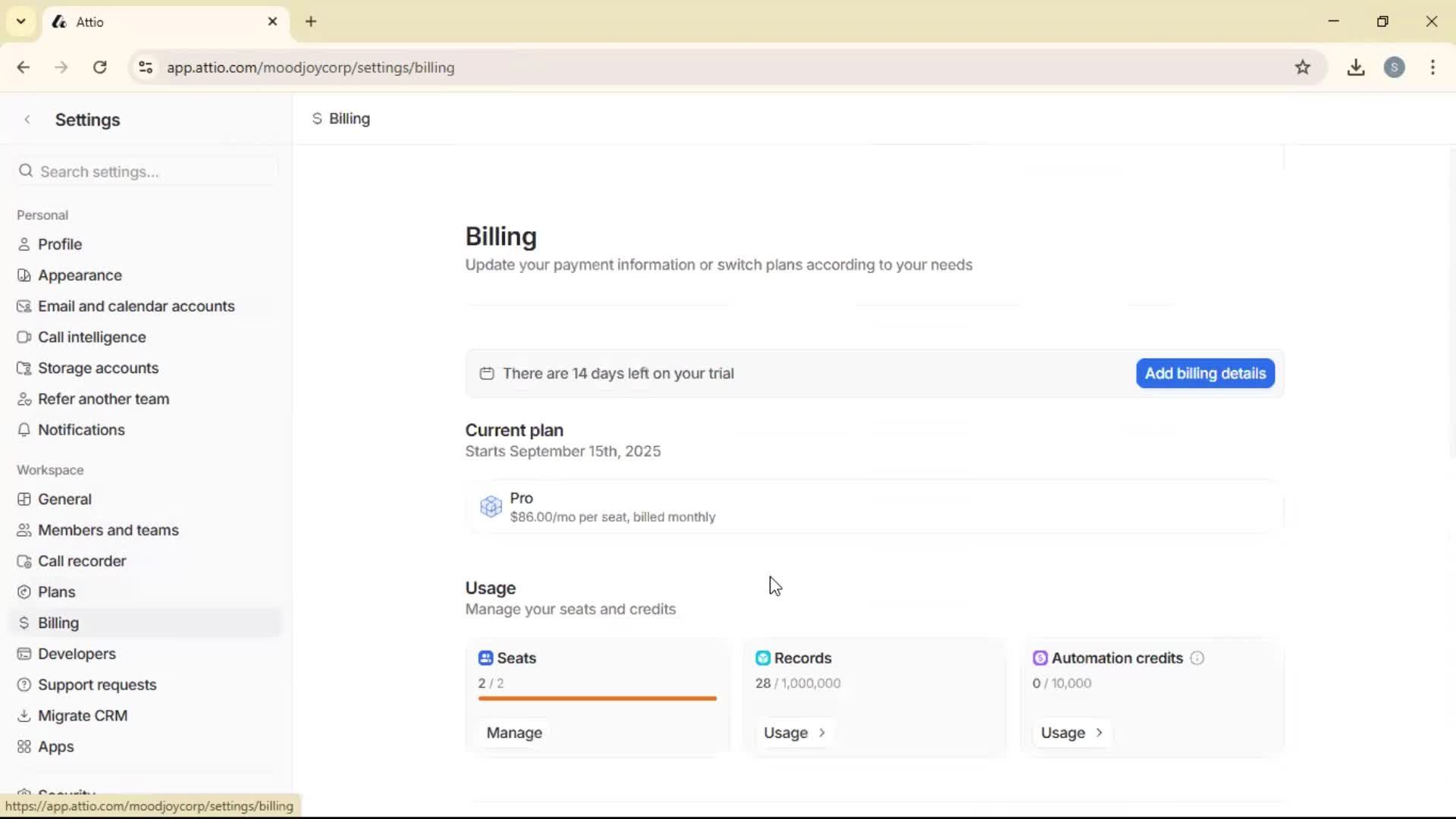Open the Developers settings section

[76, 654]
